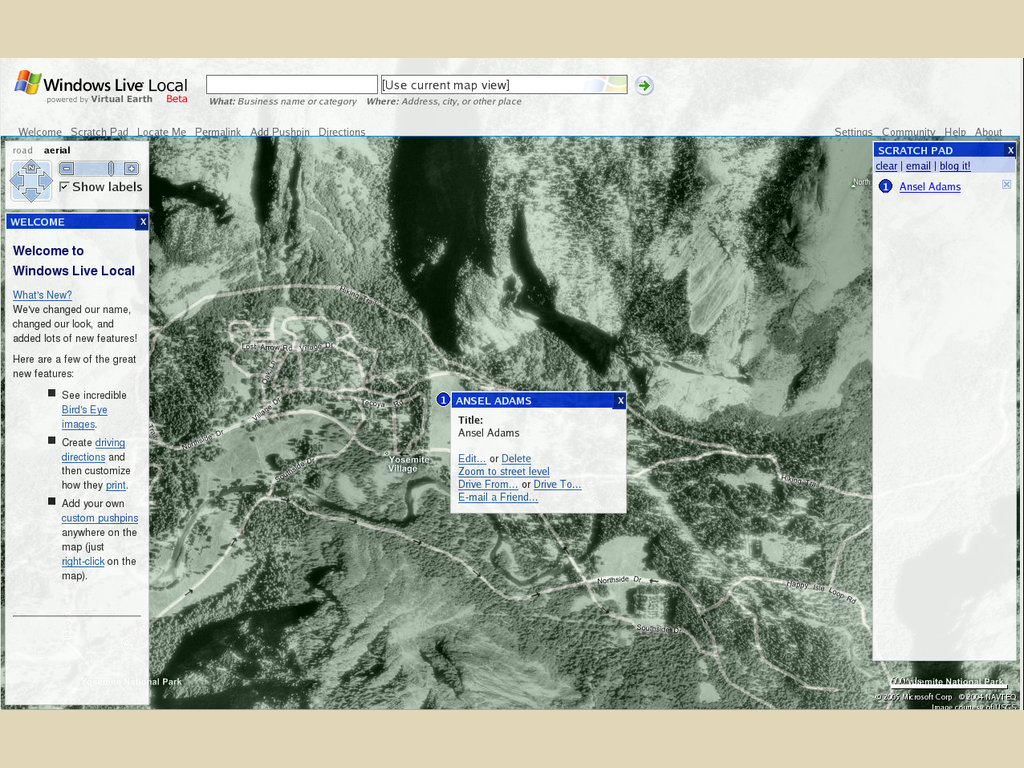
Task: Open the What's New? link
Action: click(x=42, y=295)
